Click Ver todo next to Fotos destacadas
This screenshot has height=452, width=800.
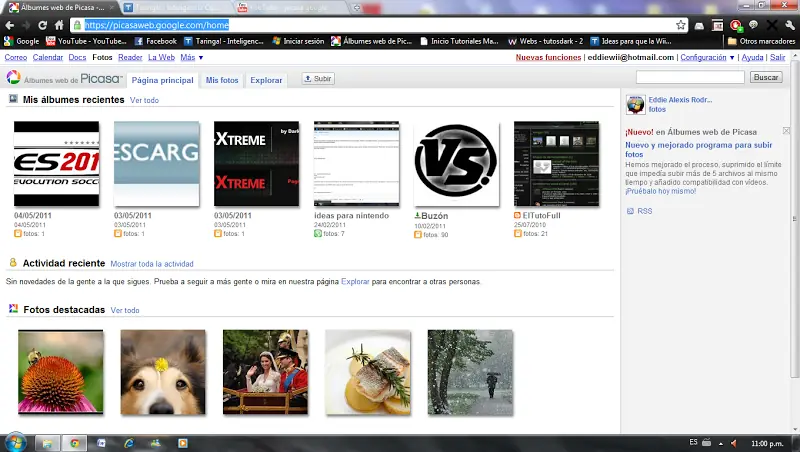click(x=125, y=310)
